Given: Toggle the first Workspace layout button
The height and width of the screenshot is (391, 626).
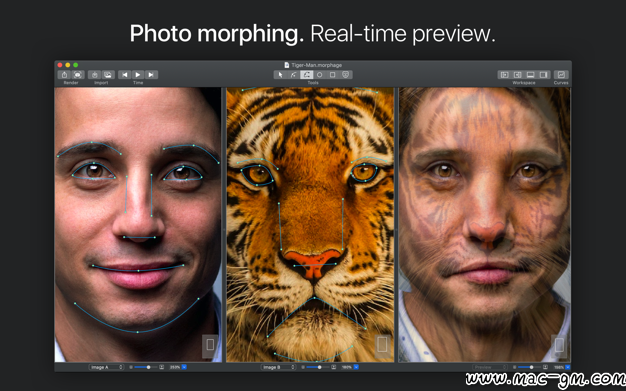Looking at the screenshot, I should click(x=505, y=75).
